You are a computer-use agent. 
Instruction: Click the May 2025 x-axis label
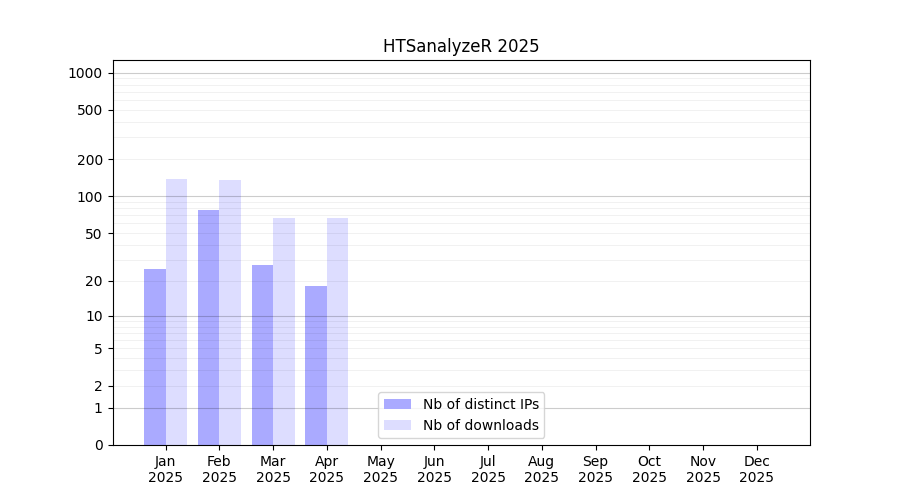pos(381,469)
